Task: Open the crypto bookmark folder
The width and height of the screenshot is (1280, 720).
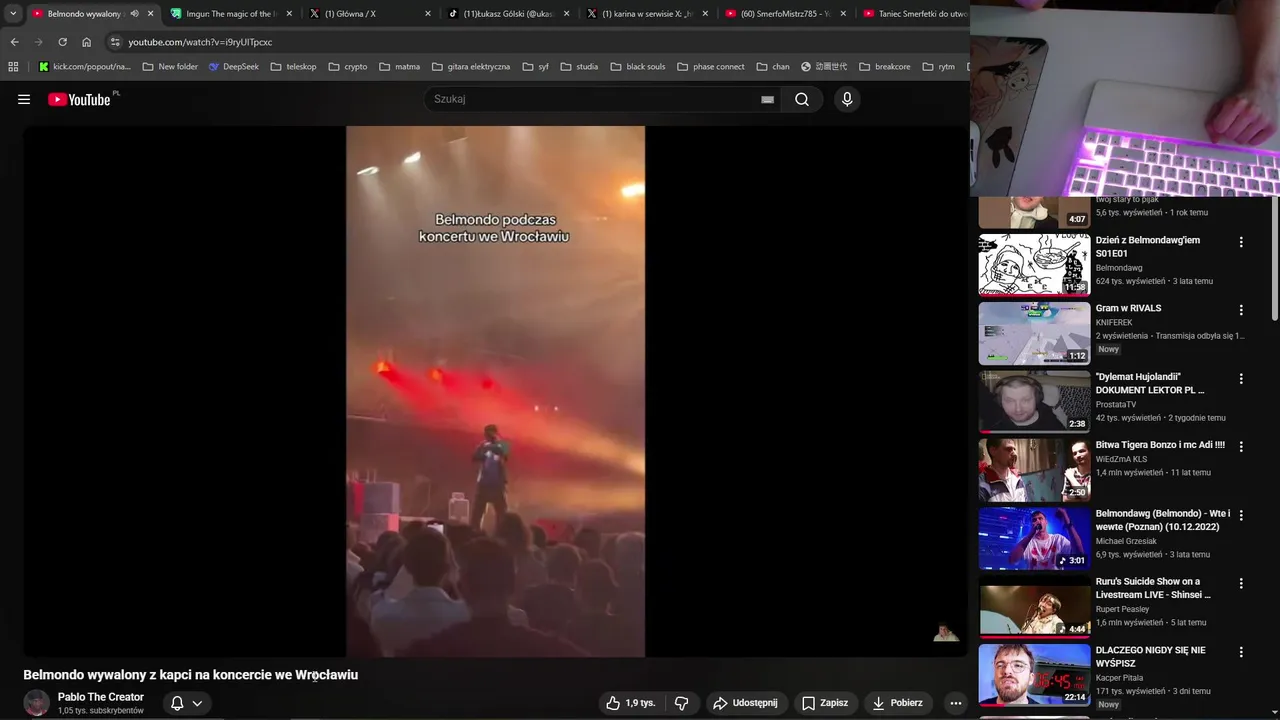Action: tap(348, 67)
